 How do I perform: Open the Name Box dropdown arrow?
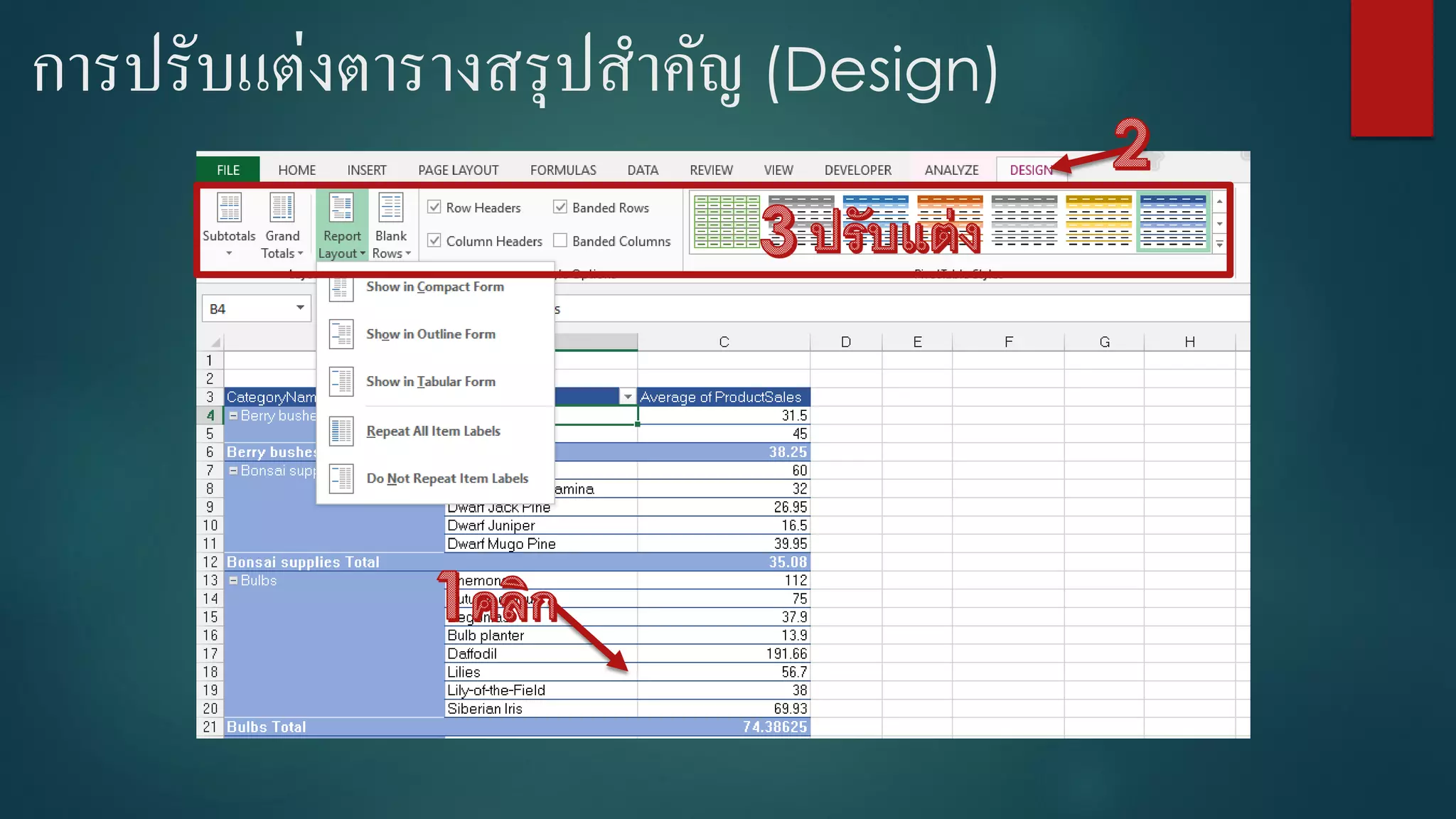click(301, 308)
